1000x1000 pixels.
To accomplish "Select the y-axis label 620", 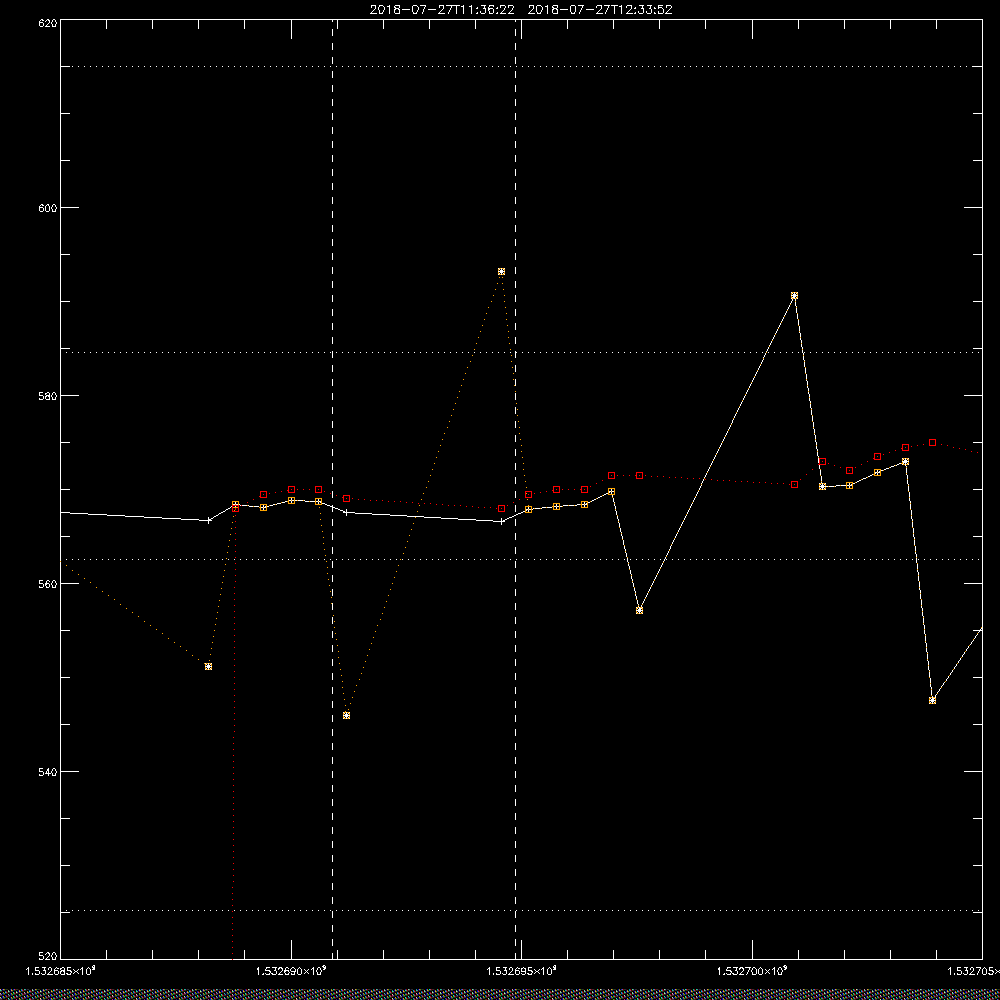I will [x=48, y=23].
